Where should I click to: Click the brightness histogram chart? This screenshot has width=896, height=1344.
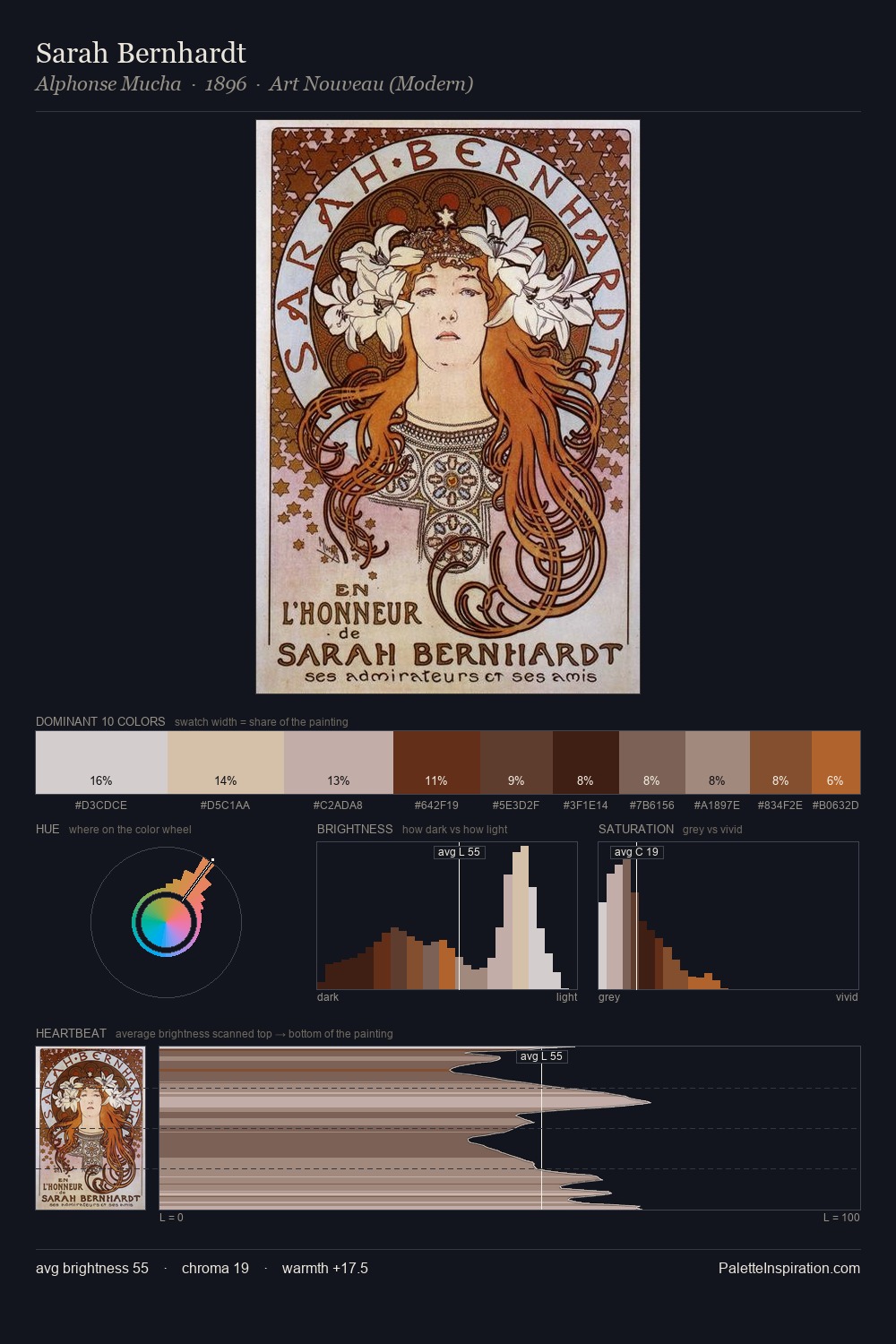tap(447, 916)
